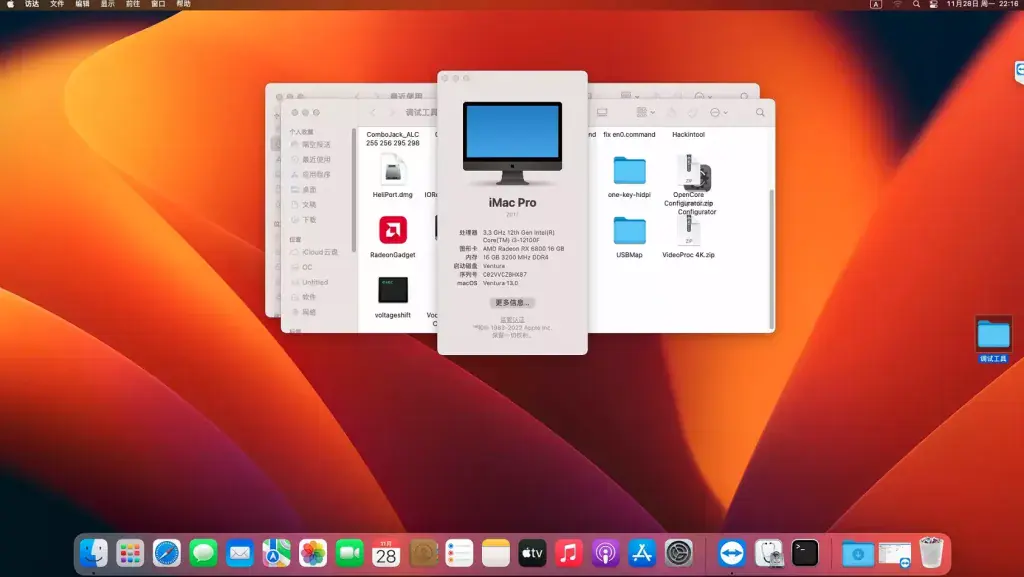The height and width of the screenshot is (577, 1024).
Task: Click the regulatory certification link
Action: click(512, 320)
